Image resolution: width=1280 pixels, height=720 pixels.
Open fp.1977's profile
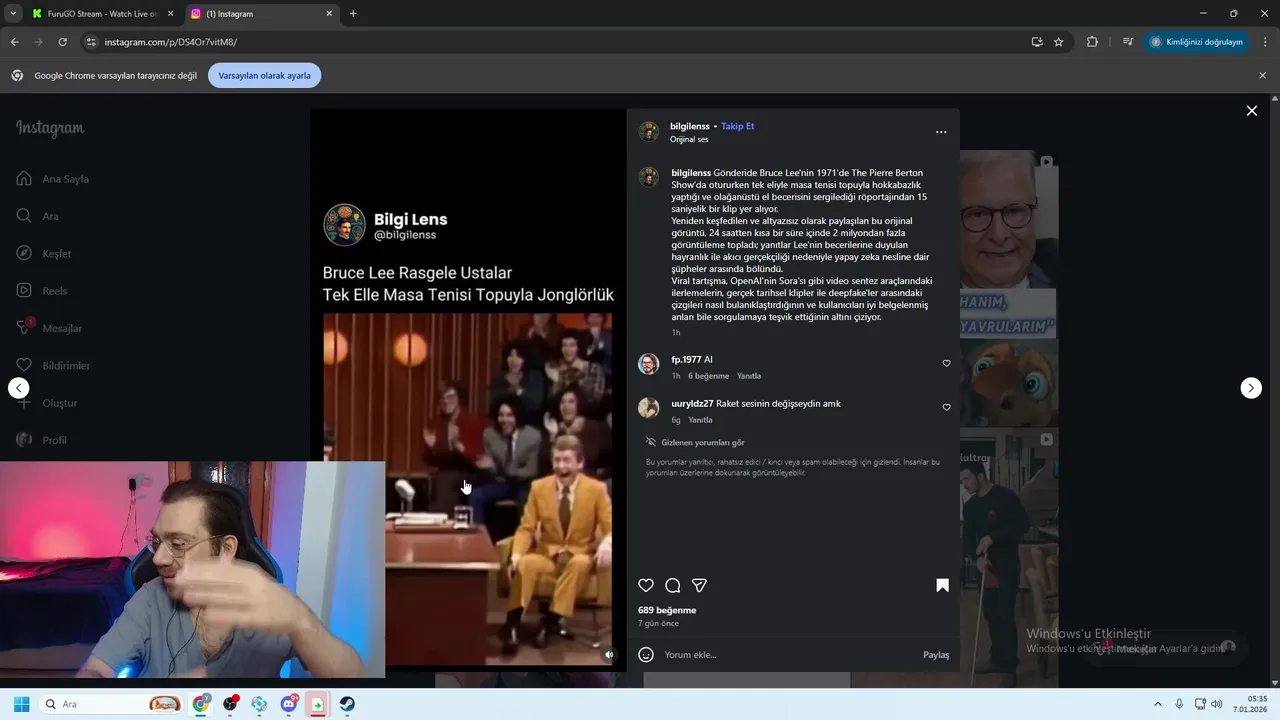(x=686, y=359)
